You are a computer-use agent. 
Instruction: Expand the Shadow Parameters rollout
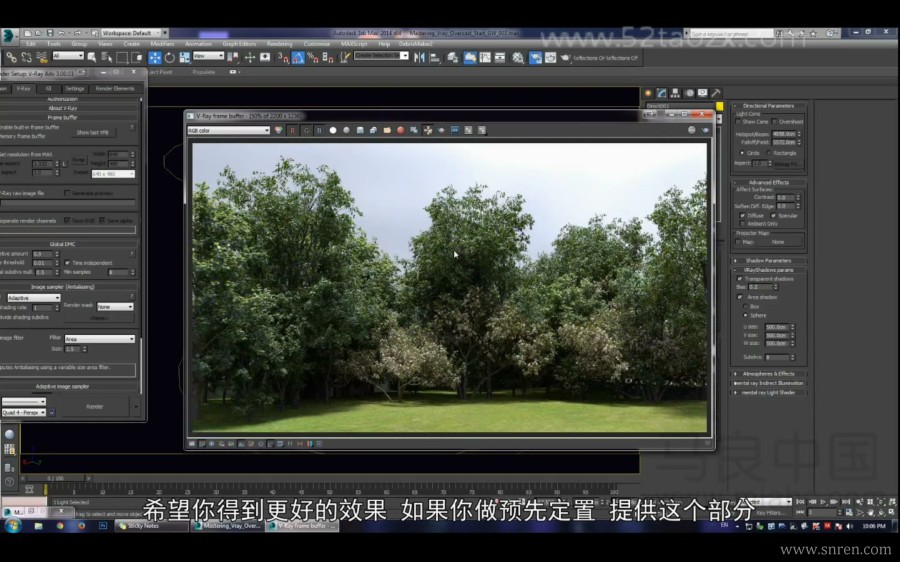click(768, 261)
